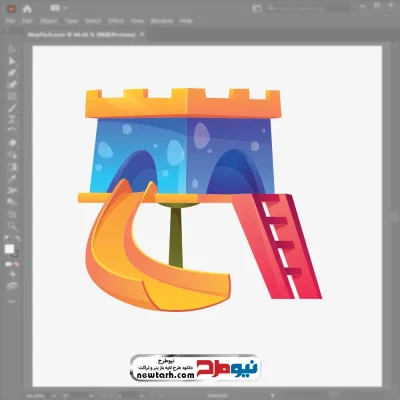Viewport: 400px width, 400px height.
Task: Select the Eyedropper tool
Action: [x=12, y=179]
